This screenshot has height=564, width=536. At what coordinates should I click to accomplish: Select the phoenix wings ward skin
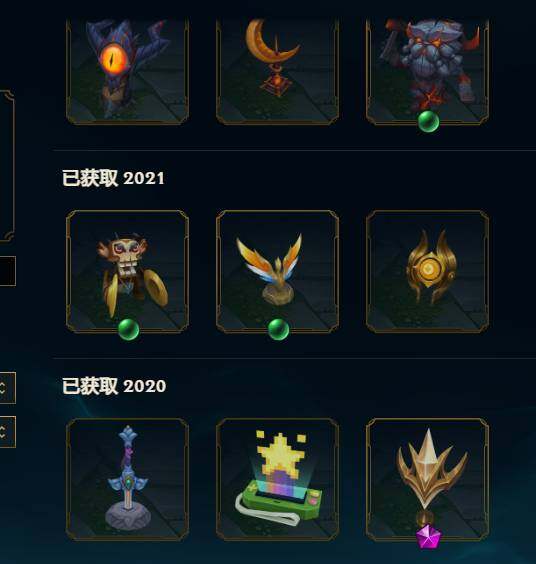click(277, 272)
